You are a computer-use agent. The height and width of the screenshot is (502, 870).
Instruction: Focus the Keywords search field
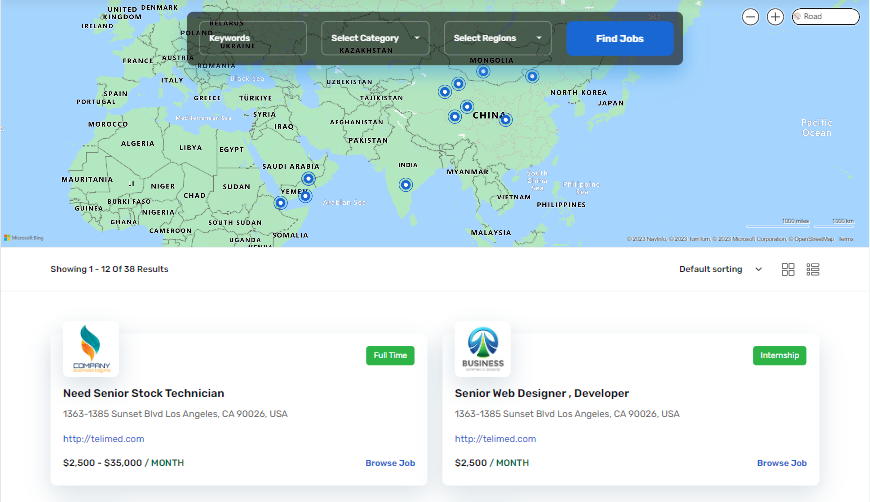tap(253, 38)
